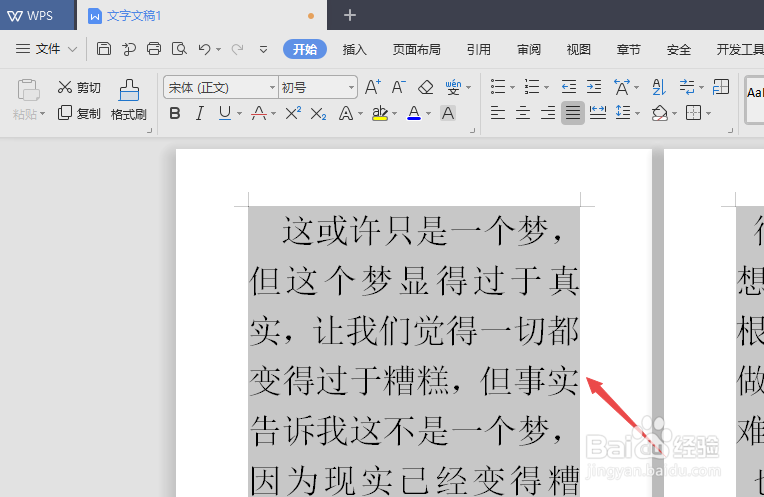Click the Redo arrow
This screenshot has width=764, height=497.
[x=237, y=49]
